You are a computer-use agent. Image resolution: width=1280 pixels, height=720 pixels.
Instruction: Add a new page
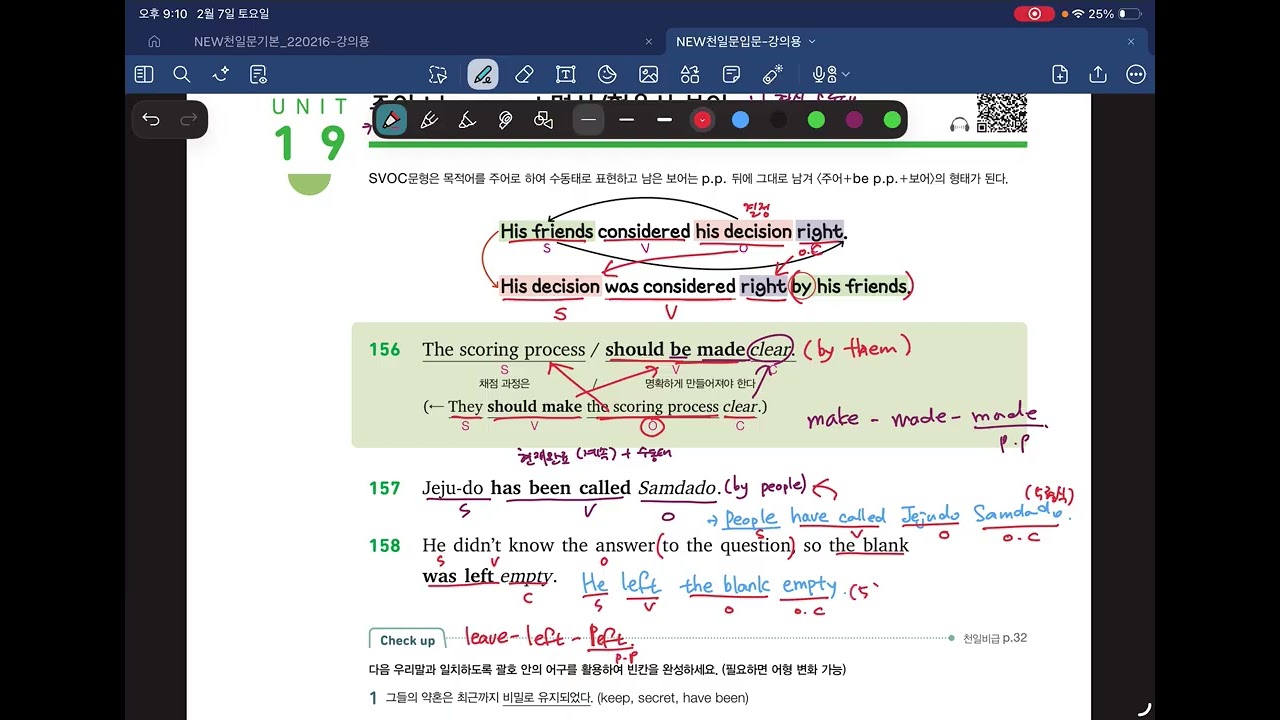(x=1060, y=74)
